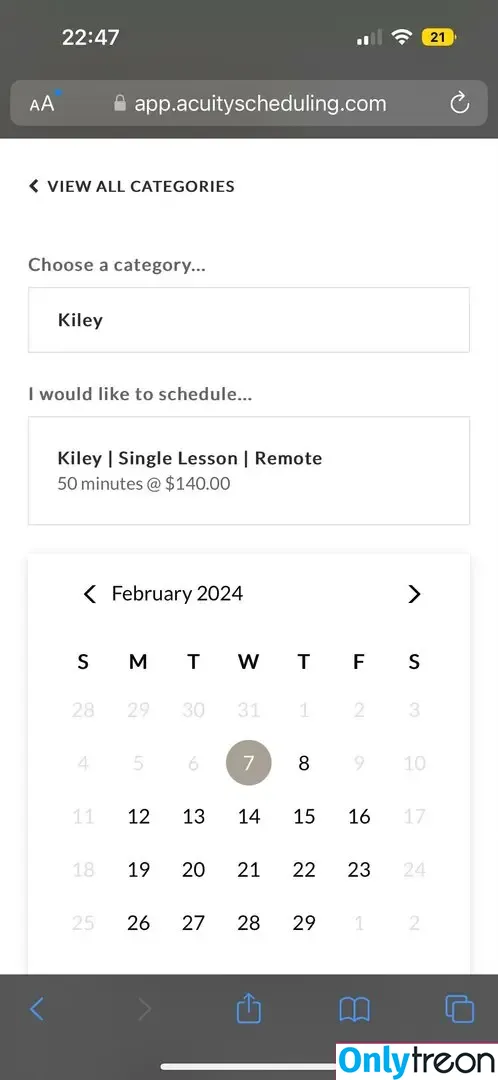Tap the Safari back arrow
498x1080 pixels.
pyautogui.click(x=37, y=1010)
